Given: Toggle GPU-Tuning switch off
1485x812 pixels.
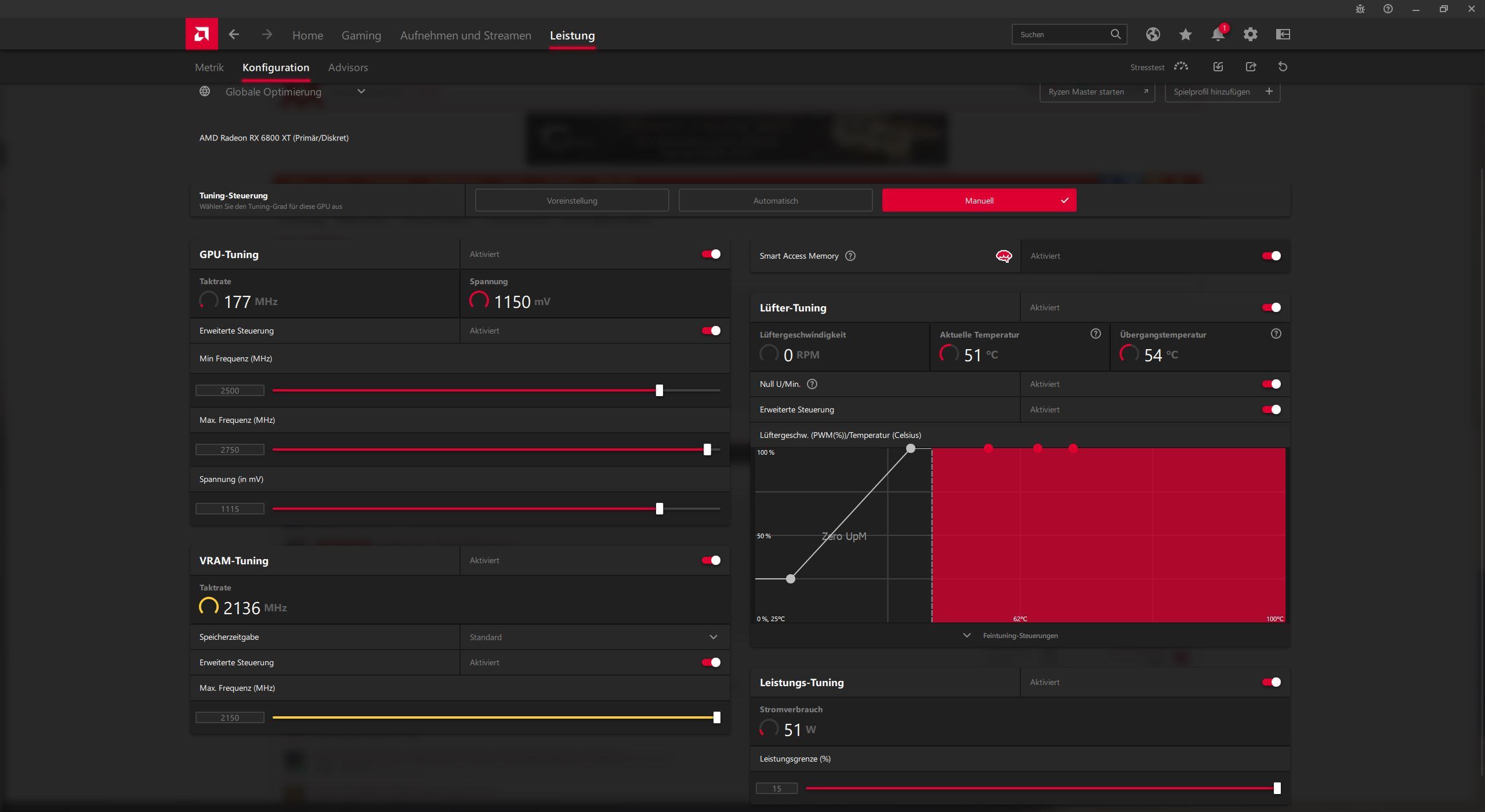Looking at the screenshot, I should click(711, 254).
